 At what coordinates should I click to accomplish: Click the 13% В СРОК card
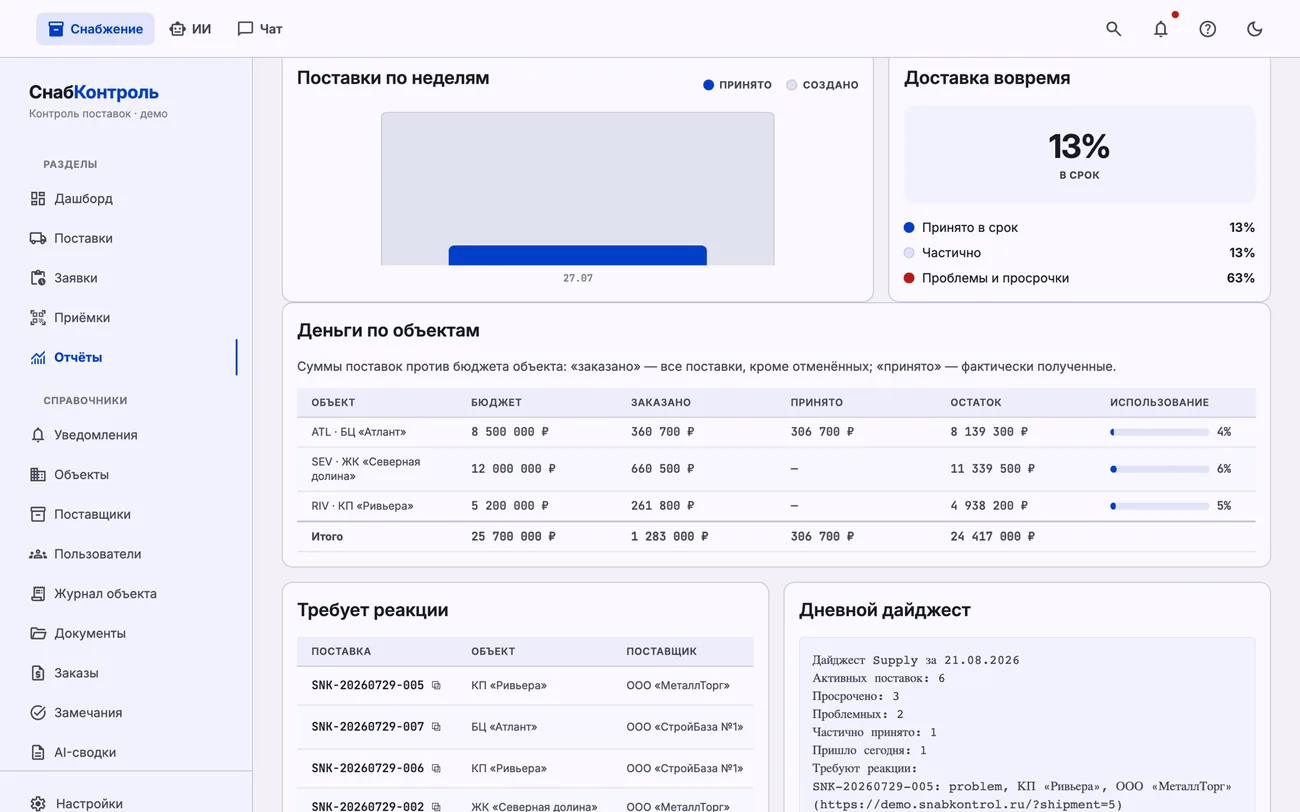tap(1079, 155)
